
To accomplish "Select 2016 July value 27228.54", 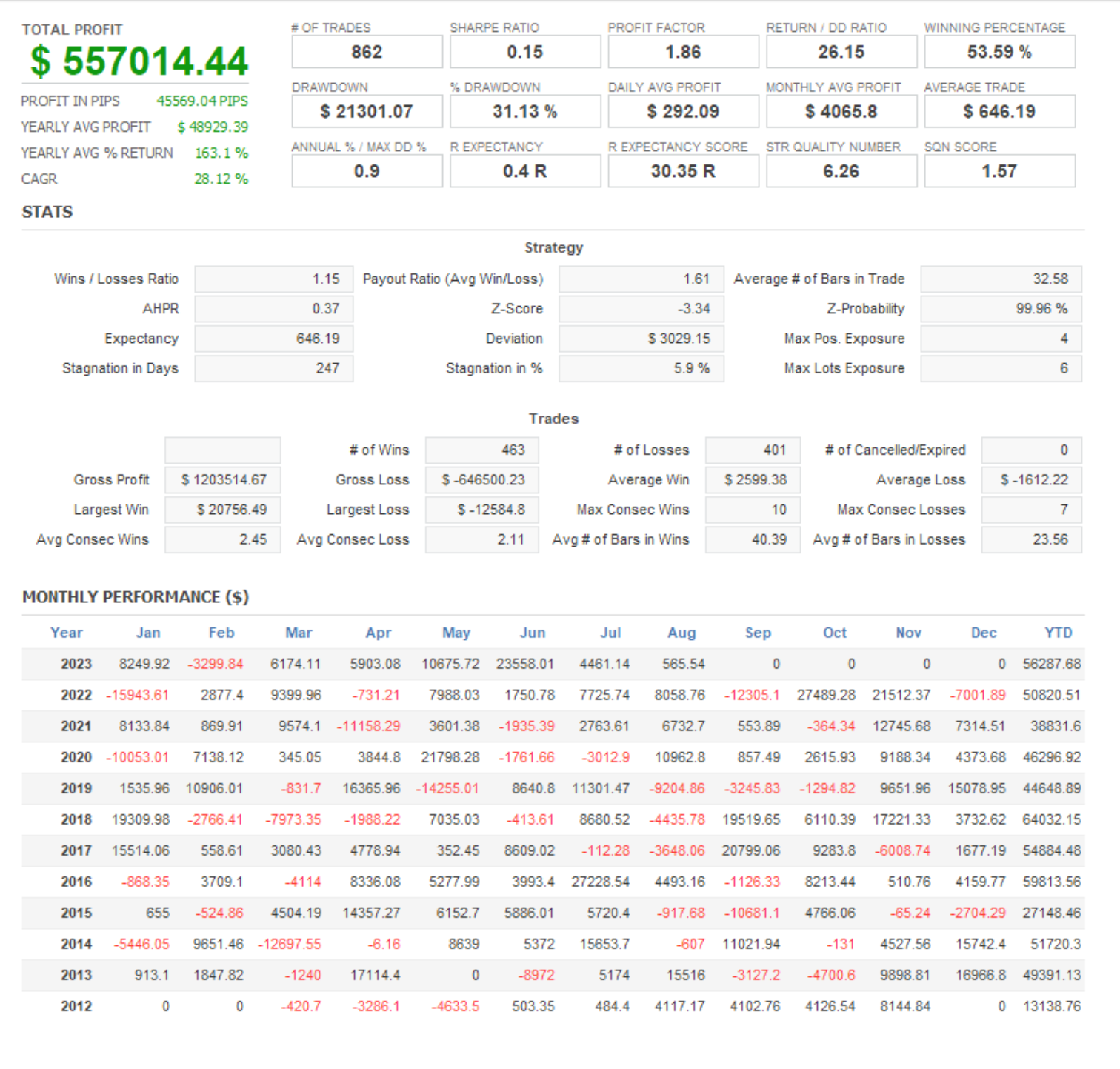I will click(601, 882).
